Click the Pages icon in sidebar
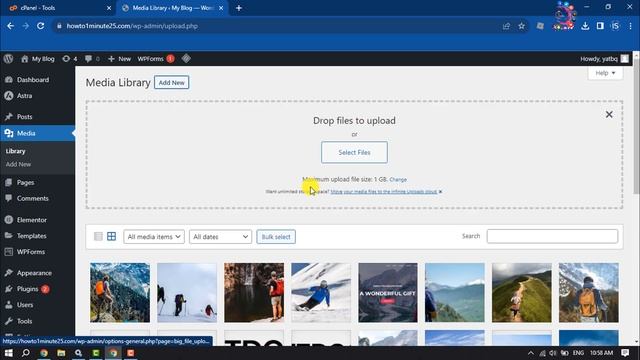 [x=9, y=182]
